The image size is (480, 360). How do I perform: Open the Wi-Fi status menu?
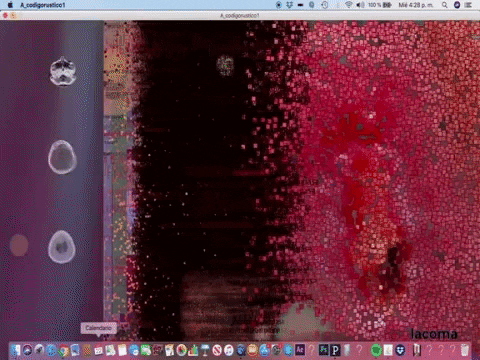[349, 5]
